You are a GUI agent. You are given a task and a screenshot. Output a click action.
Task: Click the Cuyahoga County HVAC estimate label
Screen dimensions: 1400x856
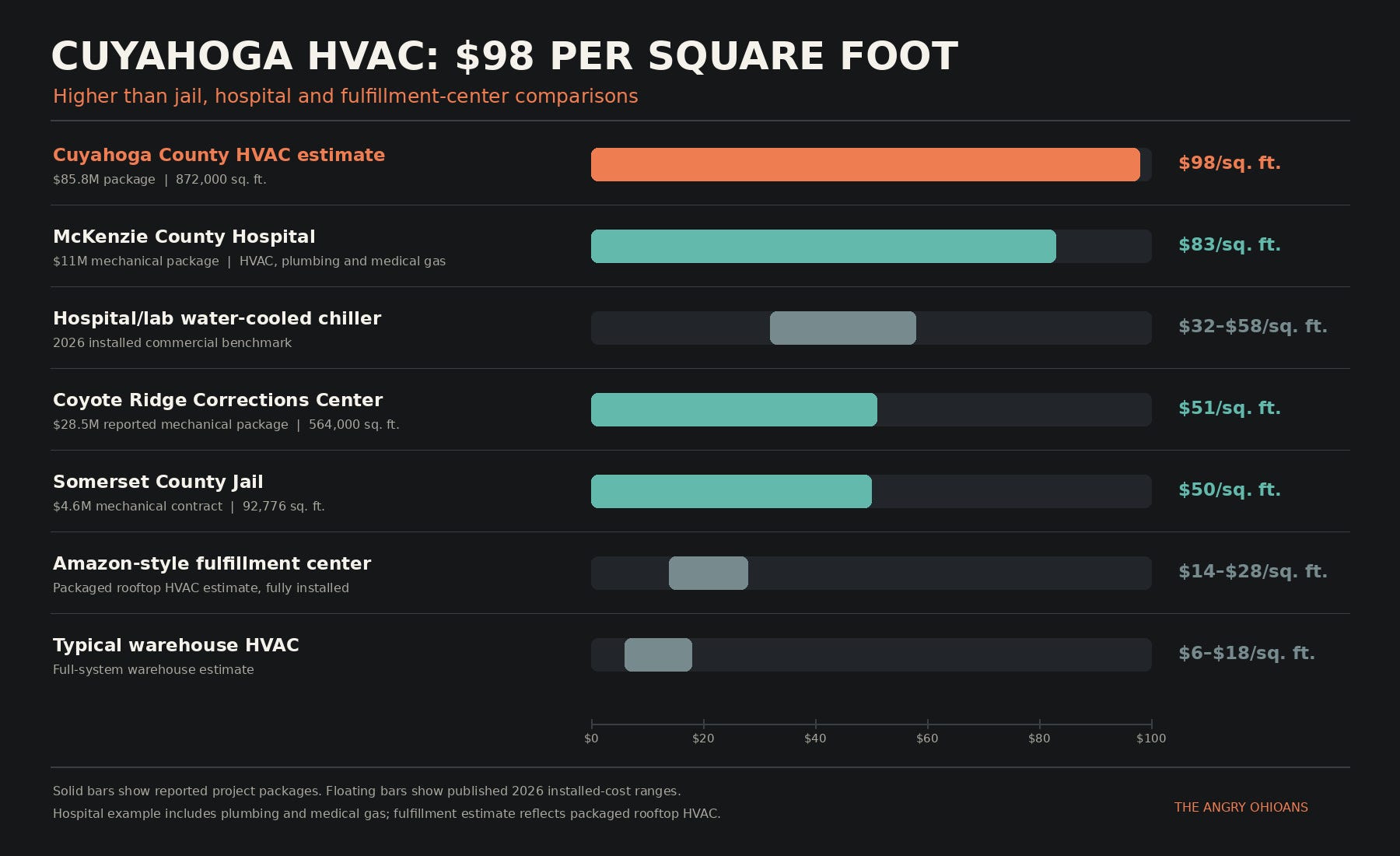pos(219,155)
